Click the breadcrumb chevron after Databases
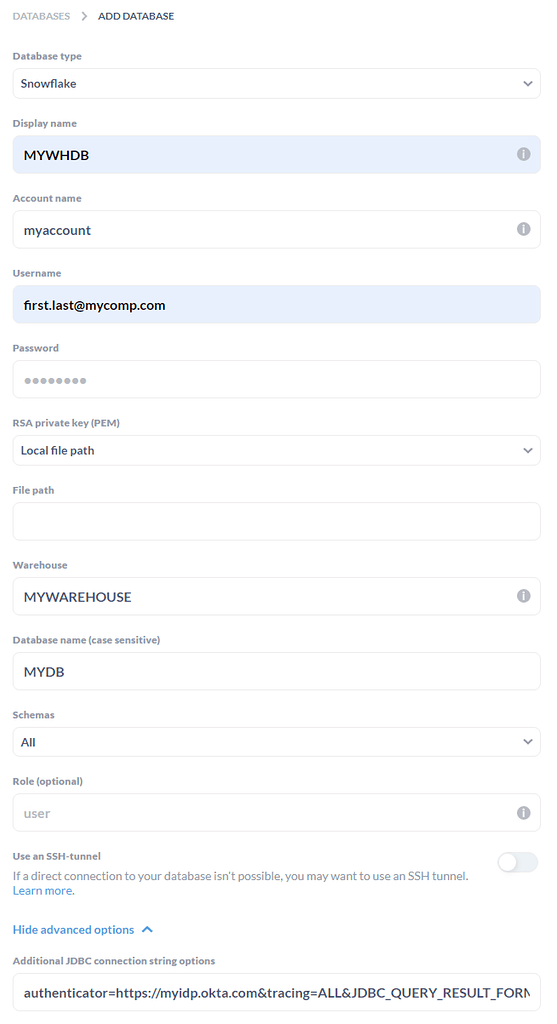 click(x=84, y=16)
